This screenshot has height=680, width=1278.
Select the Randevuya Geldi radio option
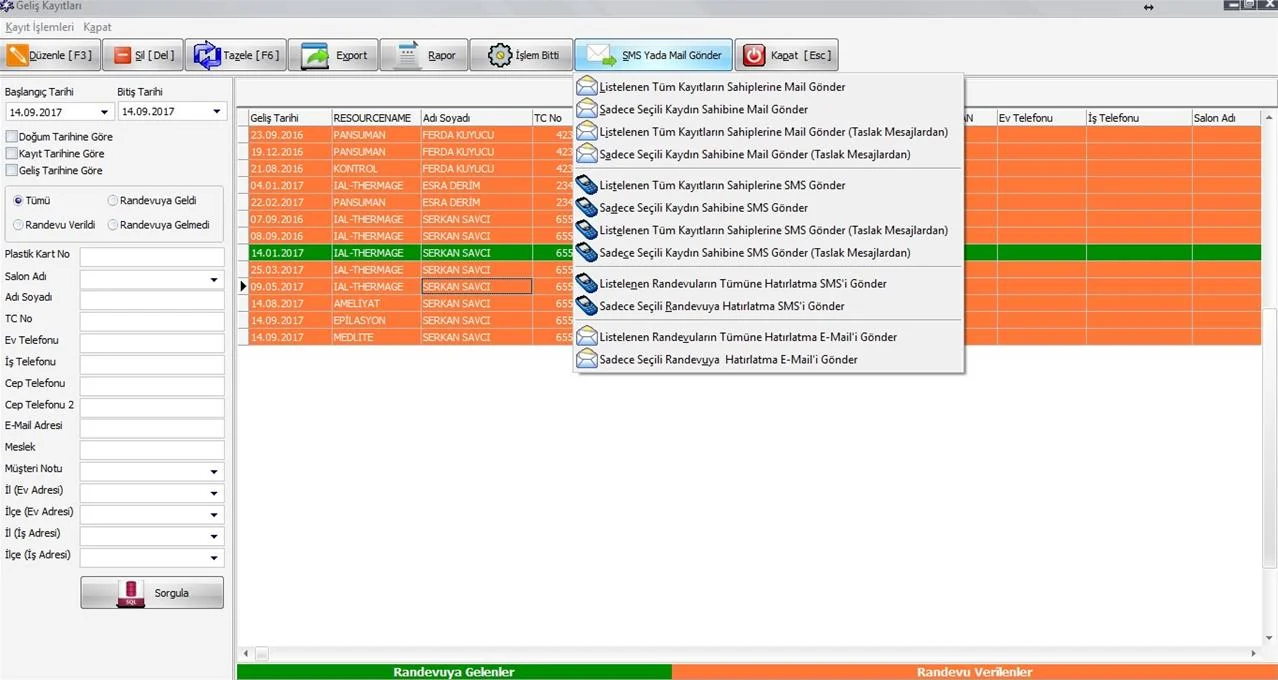[113, 200]
